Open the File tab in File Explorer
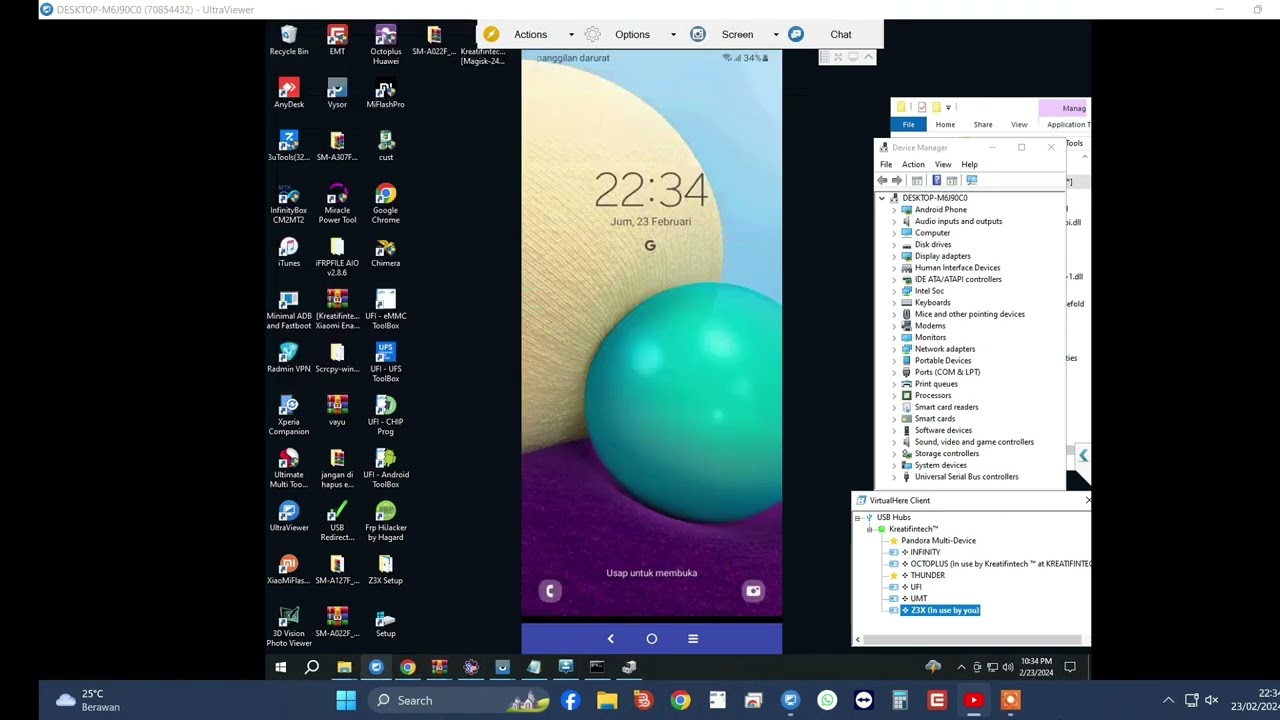Screen dimensions: 1280x720 tap(908, 124)
